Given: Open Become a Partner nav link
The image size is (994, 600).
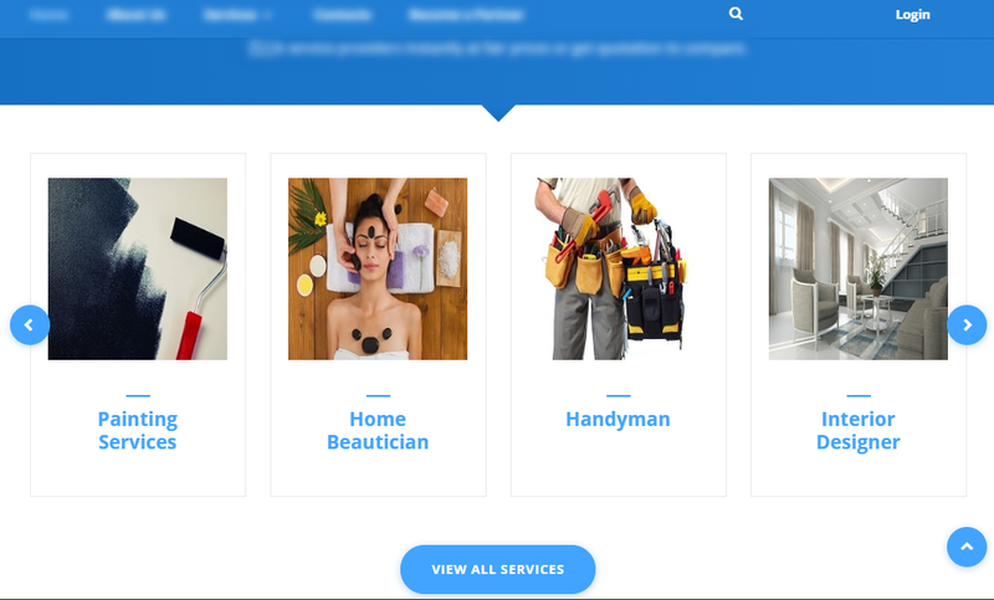Looking at the screenshot, I should tap(466, 15).
